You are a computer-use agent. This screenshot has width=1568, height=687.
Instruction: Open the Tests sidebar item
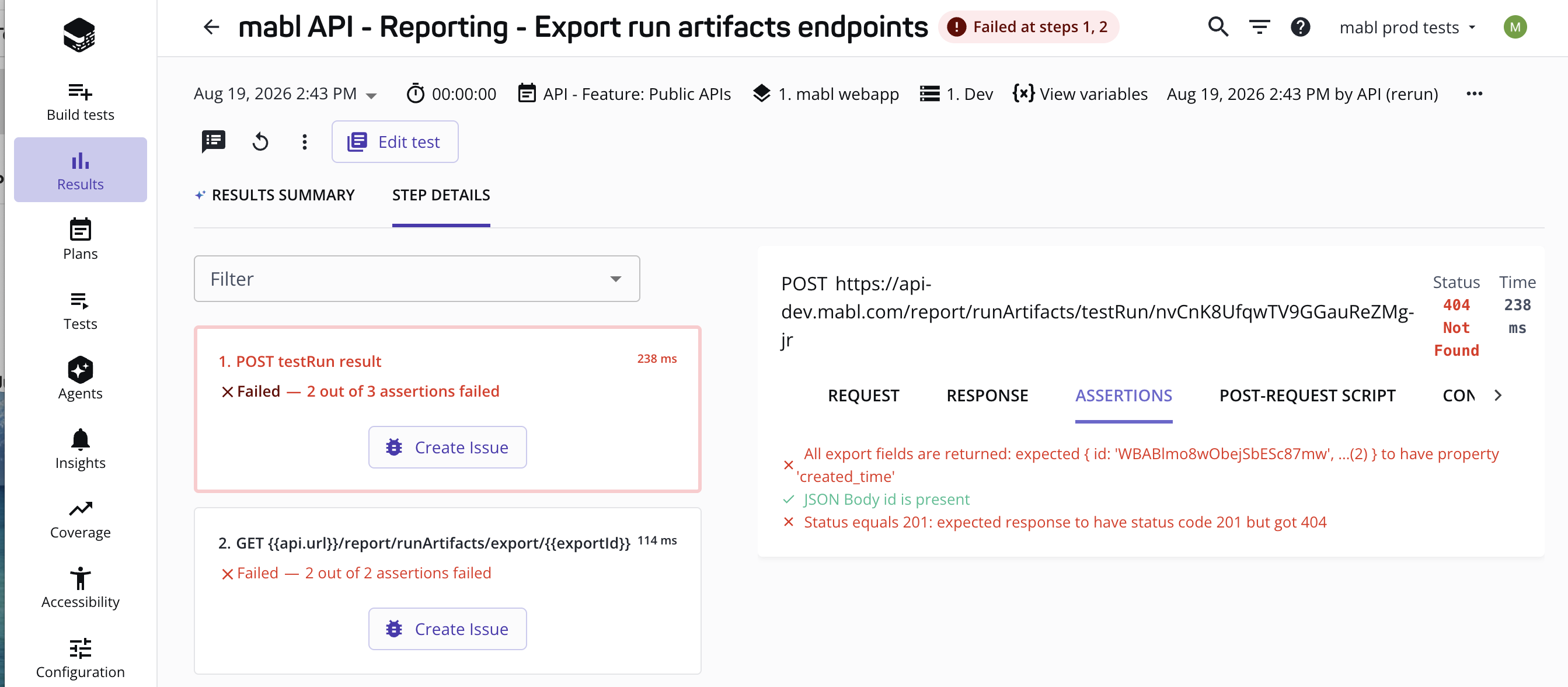tap(81, 311)
